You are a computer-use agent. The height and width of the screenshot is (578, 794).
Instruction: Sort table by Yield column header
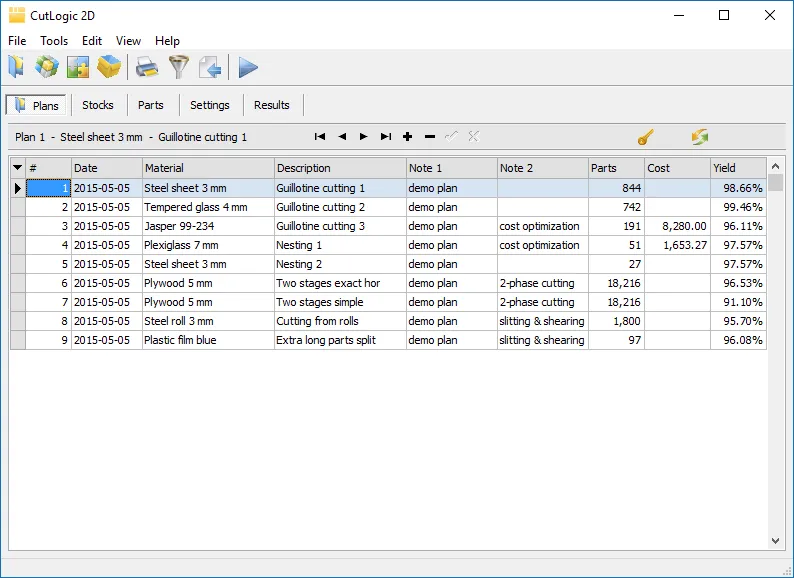click(737, 168)
